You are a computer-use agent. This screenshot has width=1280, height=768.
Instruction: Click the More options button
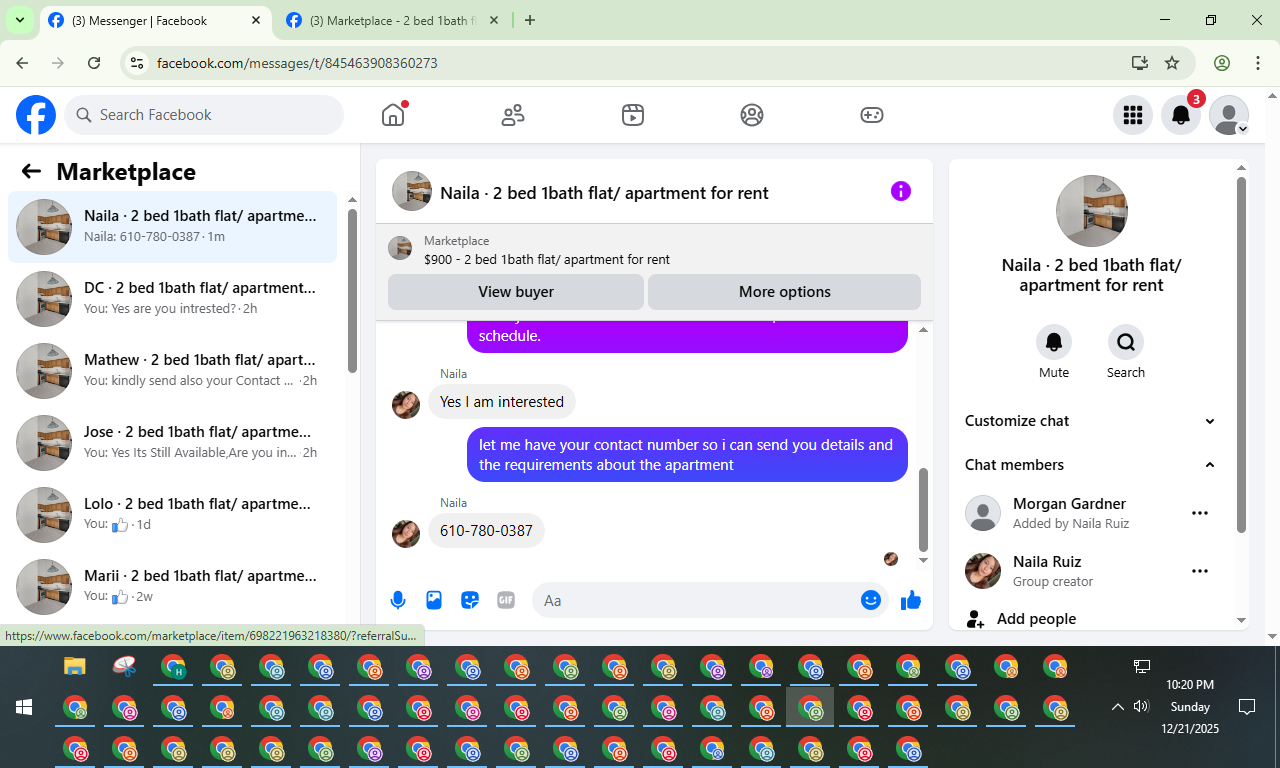pyautogui.click(x=785, y=292)
